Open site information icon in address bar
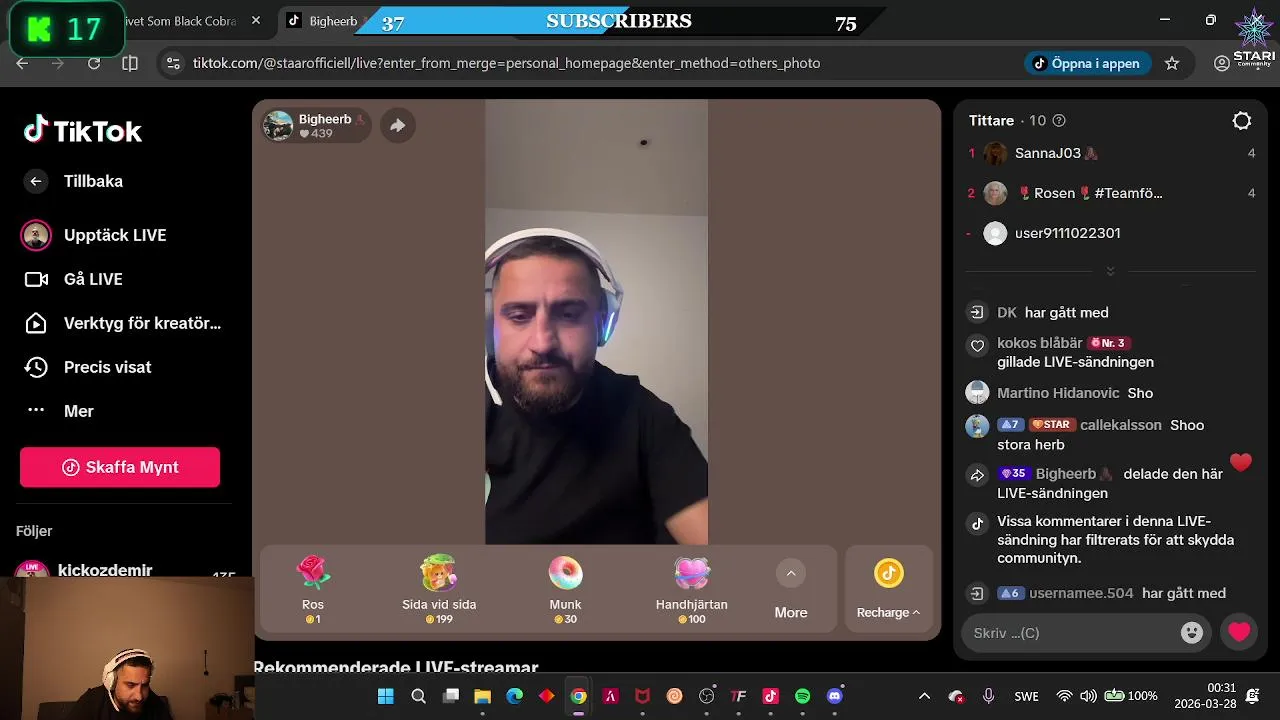Screen dimensions: 1280x720 (173, 63)
